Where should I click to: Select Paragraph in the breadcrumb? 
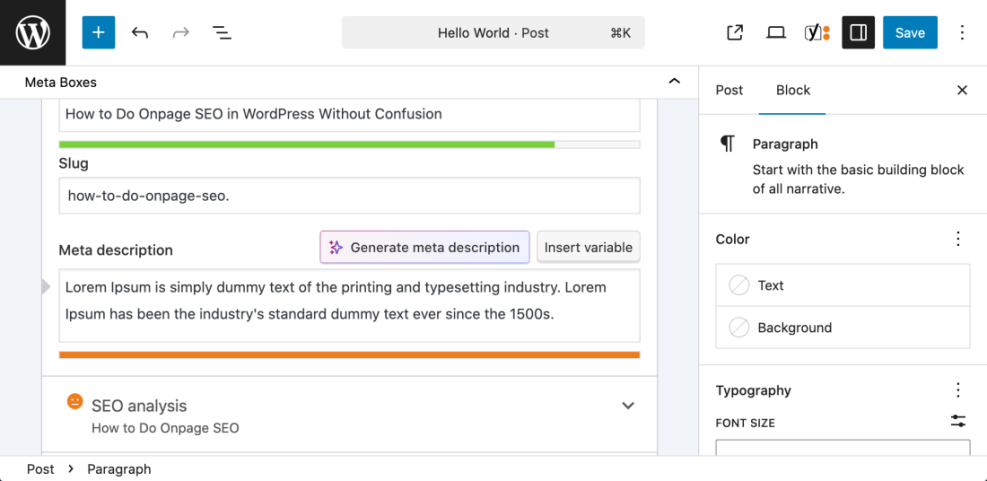click(119, 469)
